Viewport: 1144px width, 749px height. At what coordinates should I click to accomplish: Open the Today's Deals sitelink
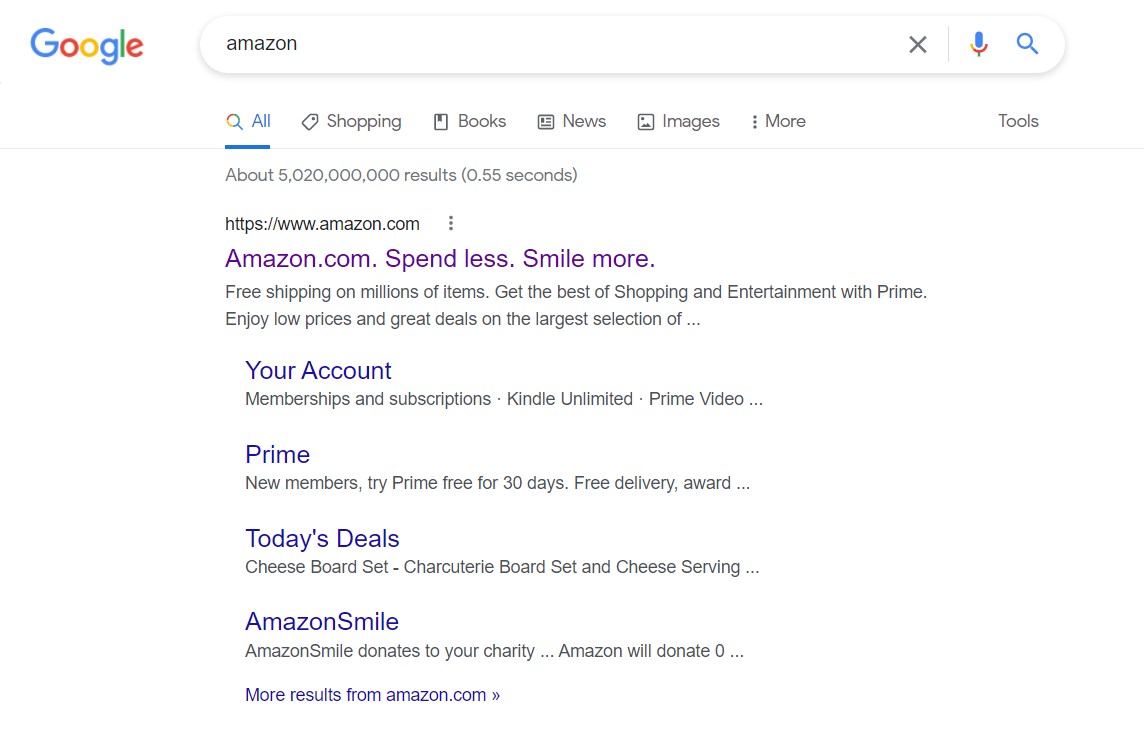click(x=322, y=538)
